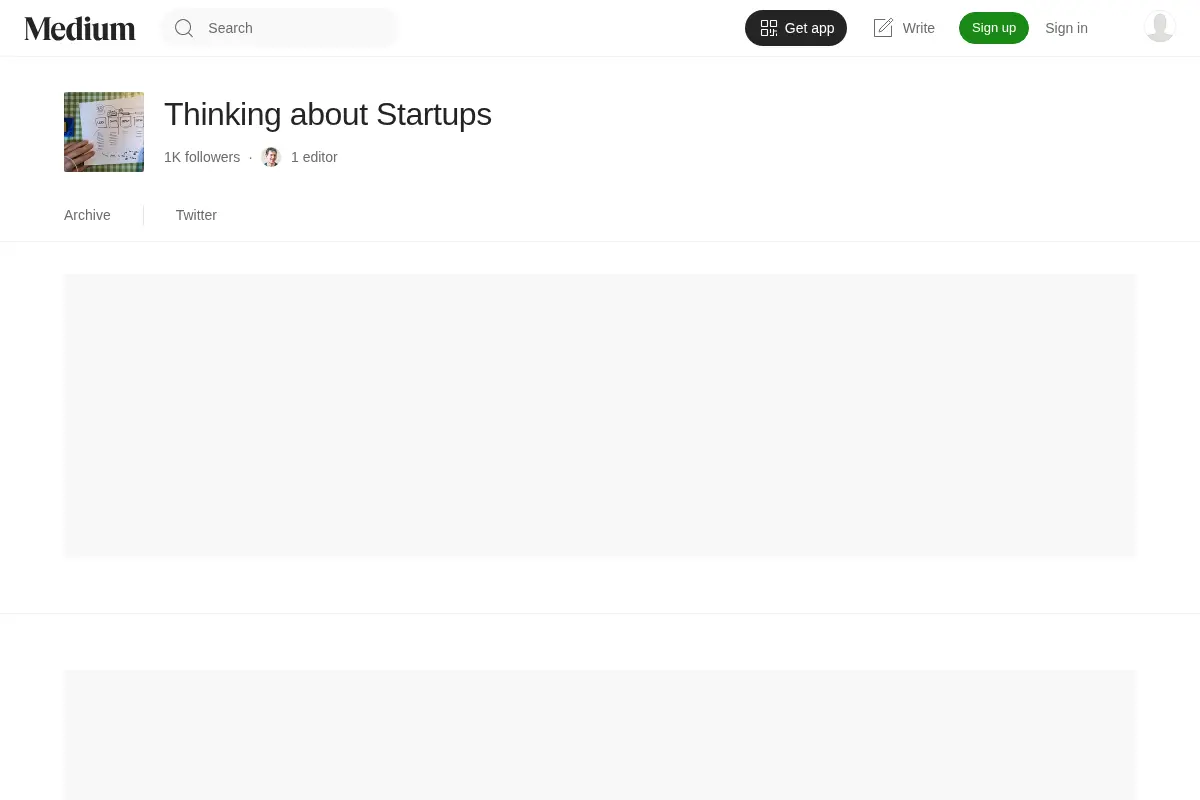Open the Archive tab
The height and width of the screenshot is (800, 1200).
click(x=87, y=215)
